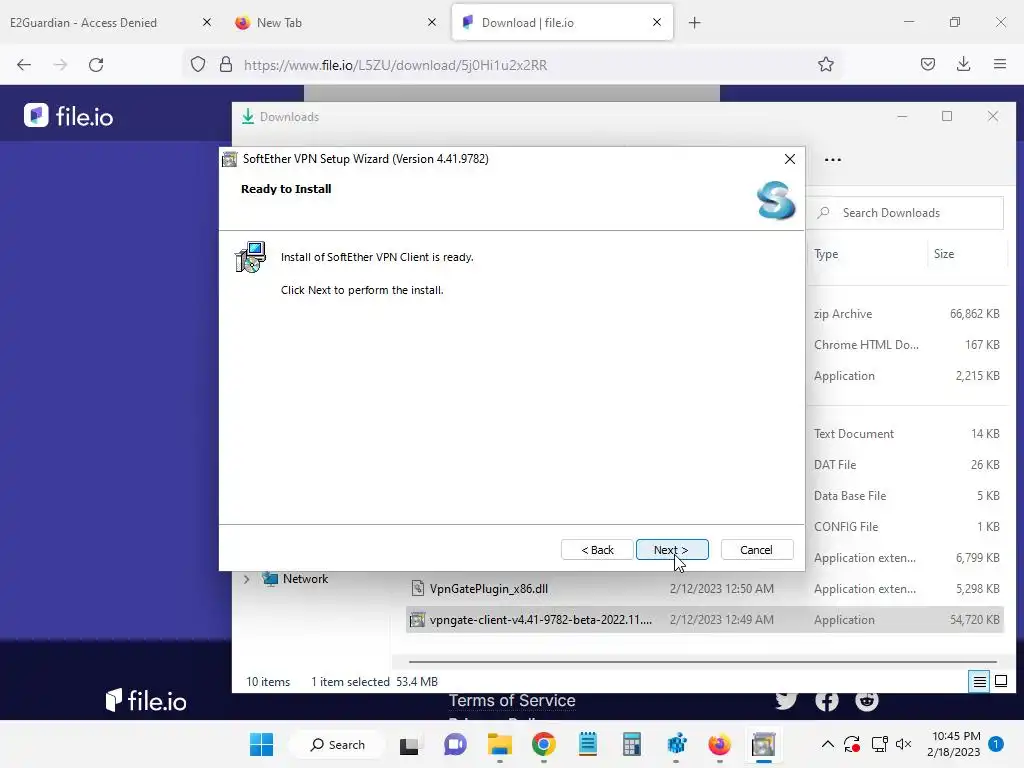Click the SoftEther S logo

pos(776,200)
